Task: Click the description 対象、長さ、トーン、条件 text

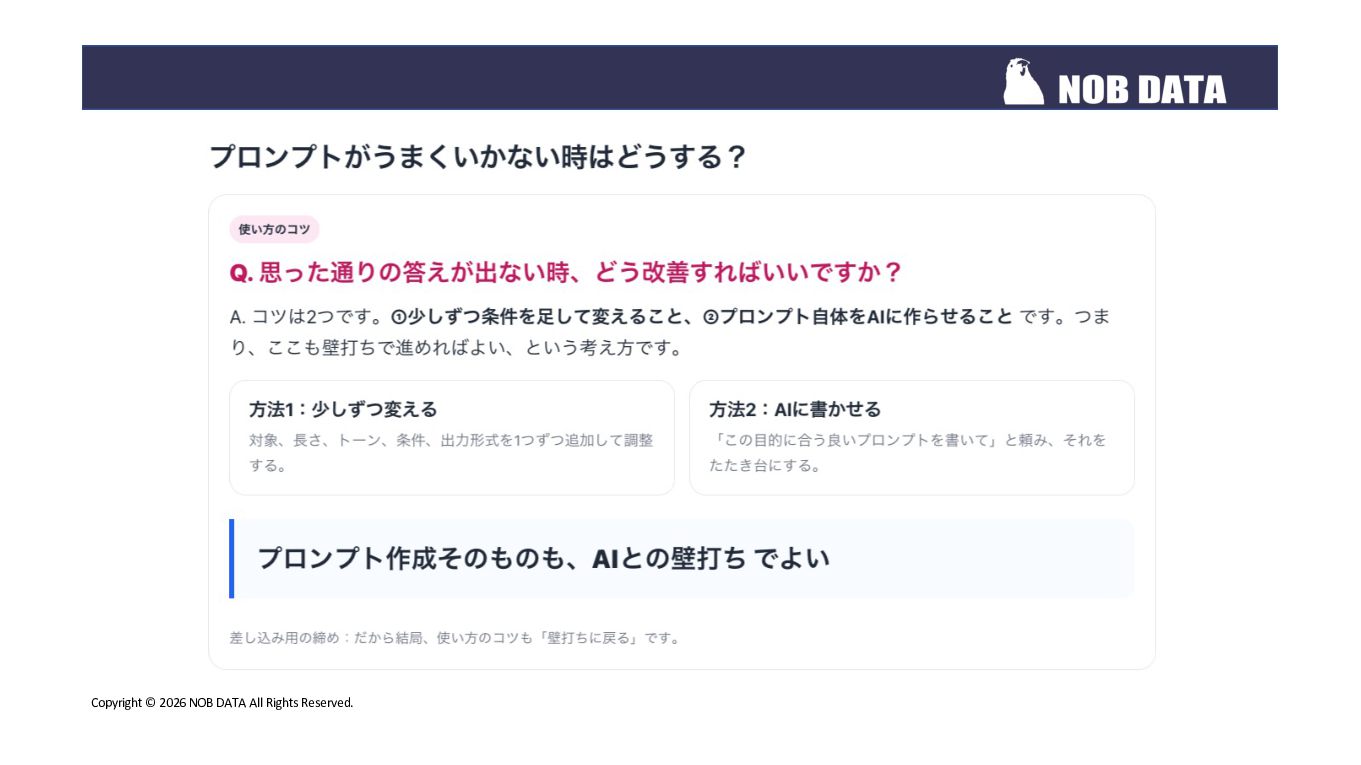Action: coord(451,452)
